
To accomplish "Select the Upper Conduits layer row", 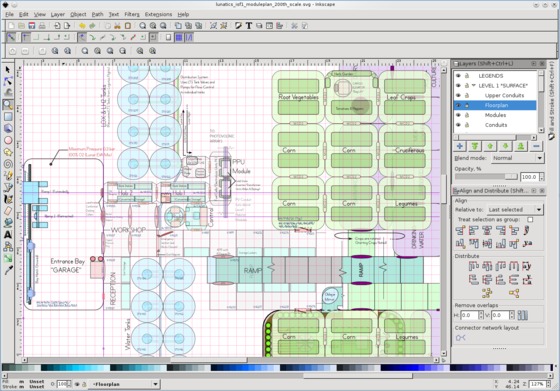I will tap(495, 95).
